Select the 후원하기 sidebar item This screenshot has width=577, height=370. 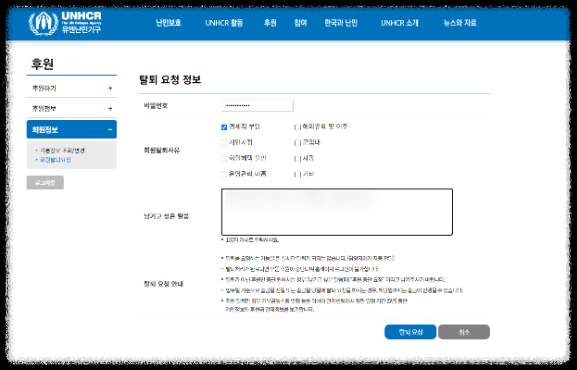[x=72, y=88]
